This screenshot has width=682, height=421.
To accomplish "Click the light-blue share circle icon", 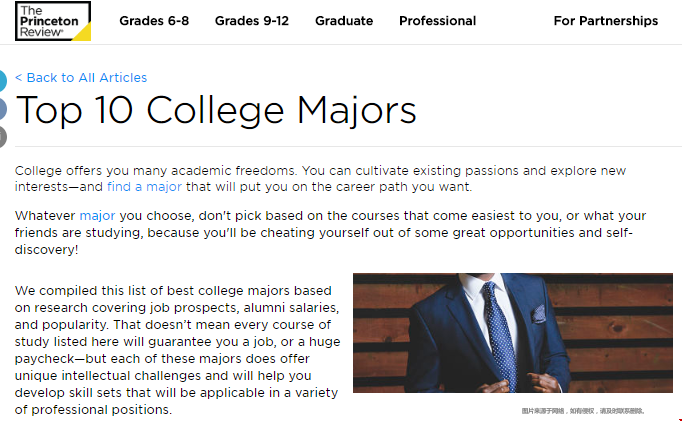I will click(3, 80).
